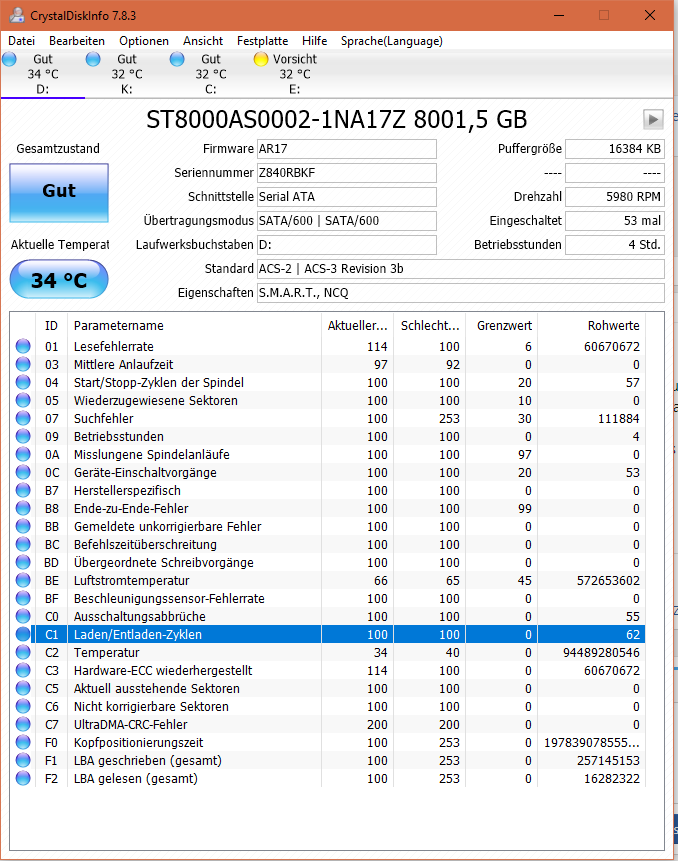
Task: Click the CrystalDiskInfo title bar icon
Action: pyautogui.click(x=17, y=15)
